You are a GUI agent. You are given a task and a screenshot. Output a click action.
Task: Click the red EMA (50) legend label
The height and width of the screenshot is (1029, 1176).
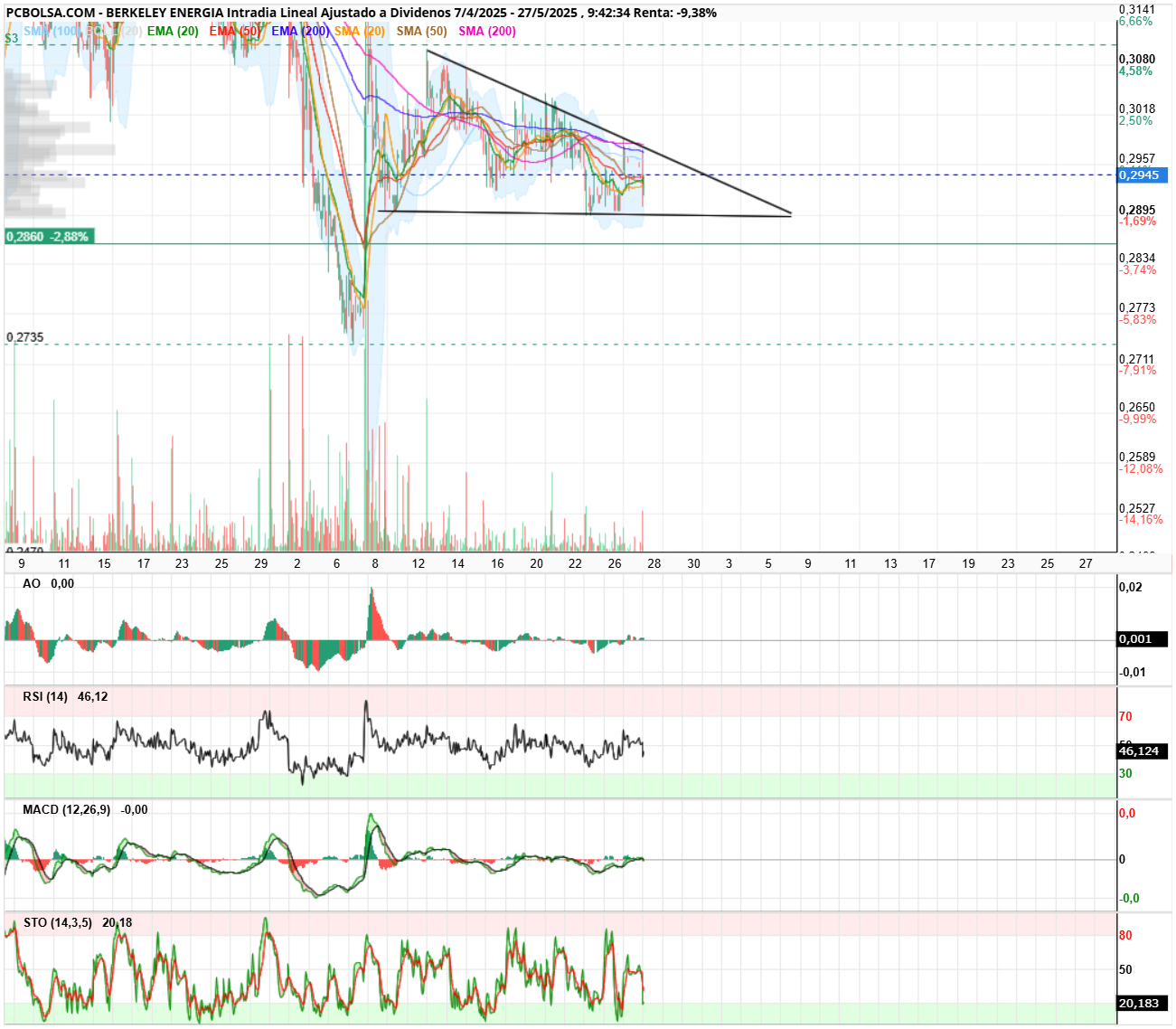pyautogui.click(x=234, y=31)
